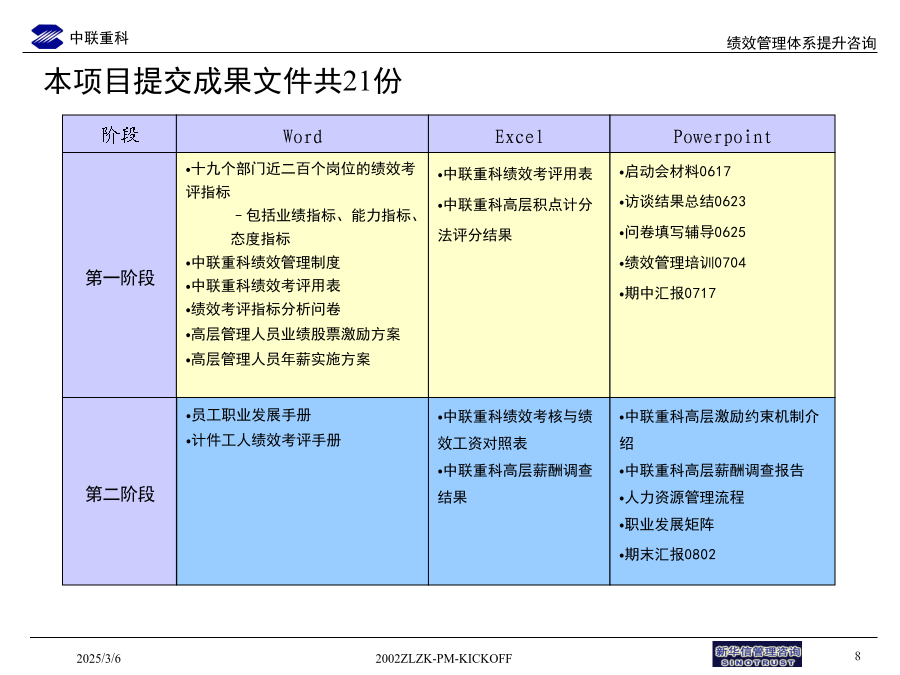Click the bullet 高层管理人员业绩股票激励方案
900x675 pixels.
tap(293, 334)
